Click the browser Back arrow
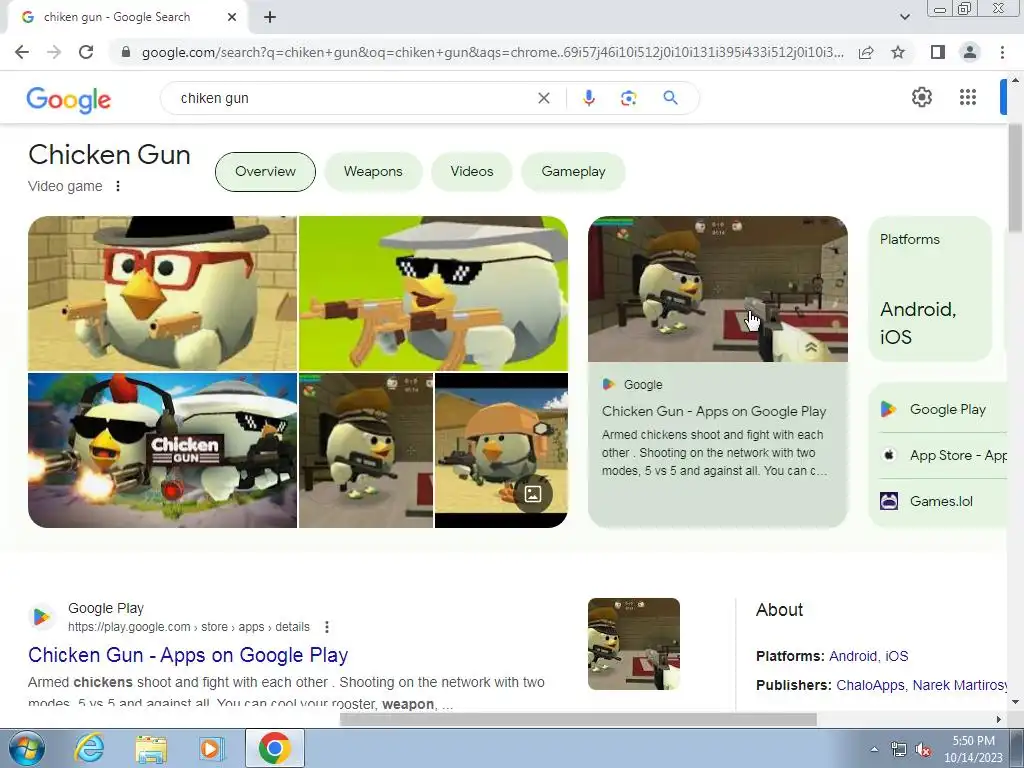The height and width of the screenshot is (768, 1024). tap(22, 52)
